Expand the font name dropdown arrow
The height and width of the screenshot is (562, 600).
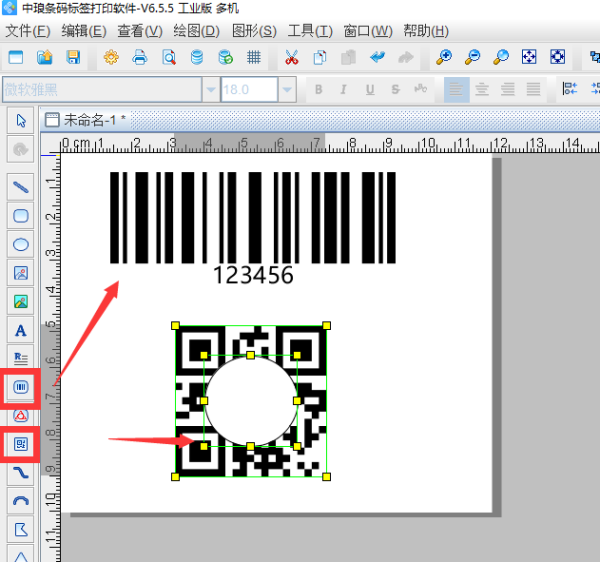click(211, 90)
